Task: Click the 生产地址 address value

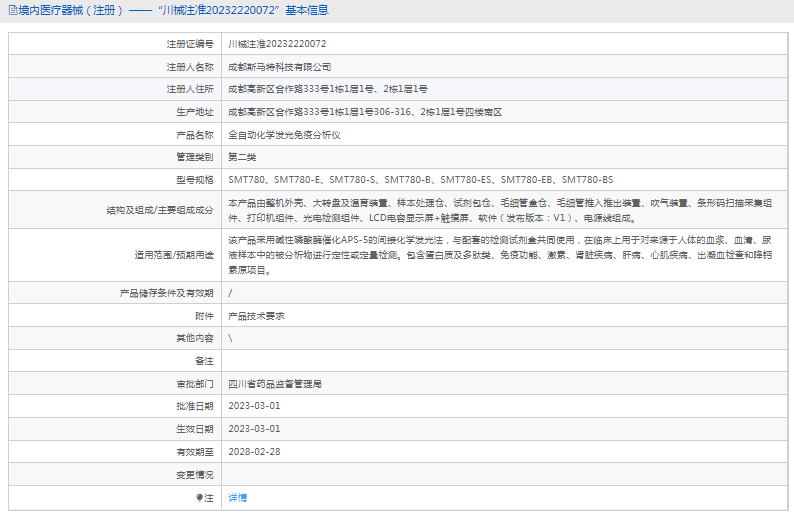Action: click(365, 112)
